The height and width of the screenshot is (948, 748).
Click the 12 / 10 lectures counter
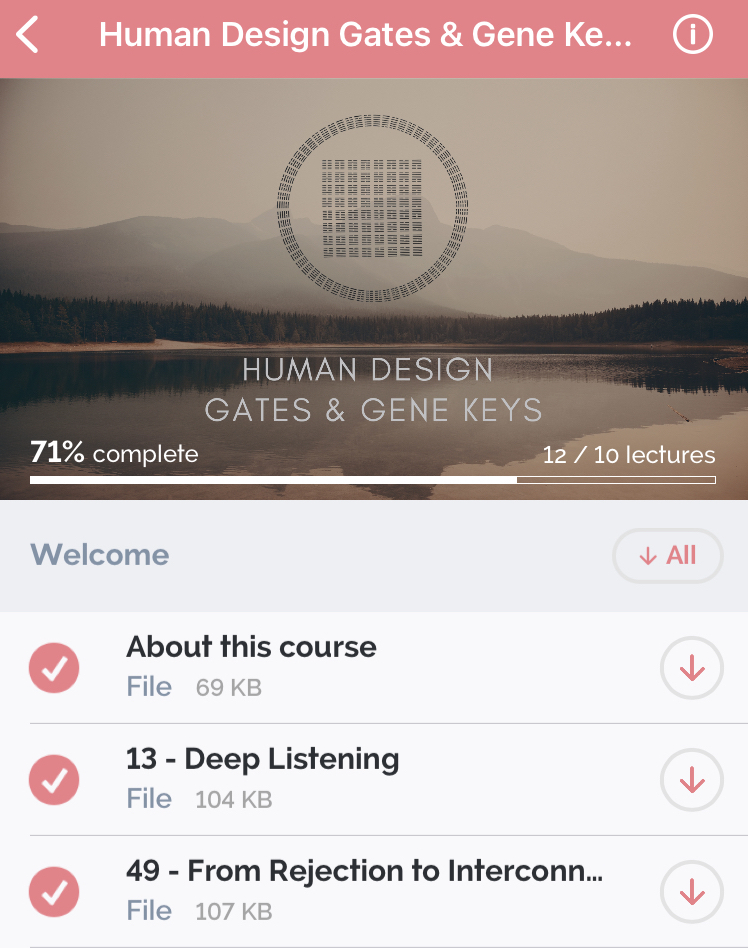pyautogui.click(x=629, y=455)
